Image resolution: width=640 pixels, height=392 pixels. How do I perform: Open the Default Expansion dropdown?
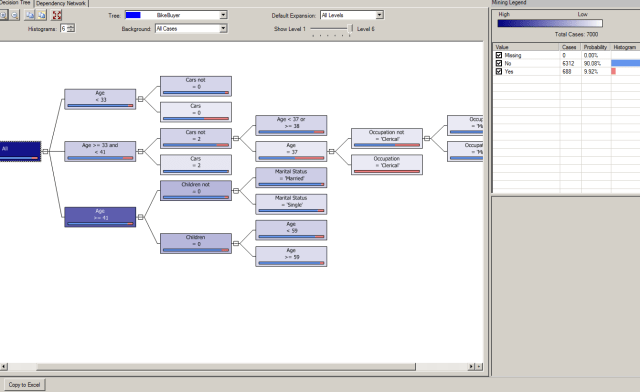pos(380,15)
